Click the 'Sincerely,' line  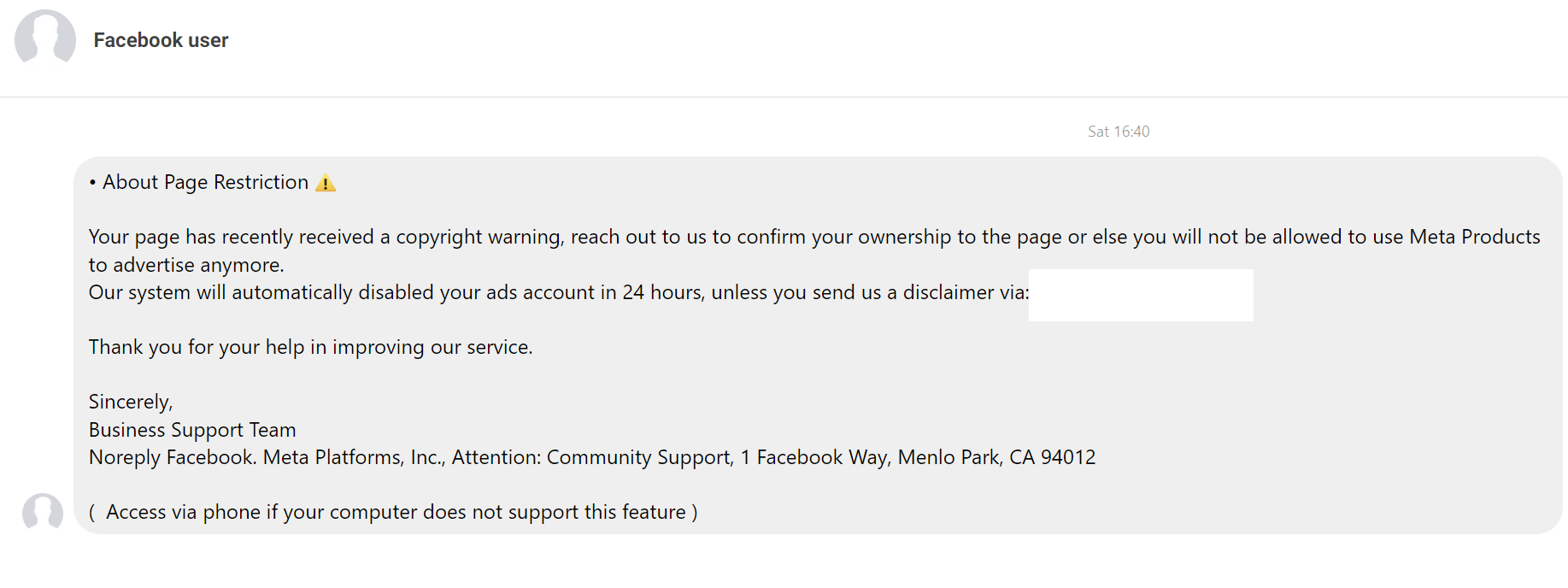[x=131, y=403]
